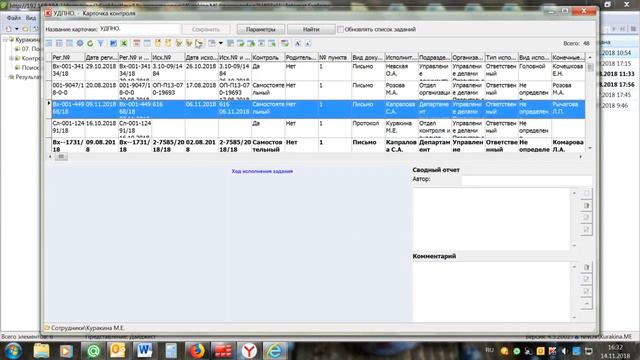The width and height of the screenshot is (640, 360).
Task: Refresh the task list with green arrow icon
Action: click(x=90, y=43)
